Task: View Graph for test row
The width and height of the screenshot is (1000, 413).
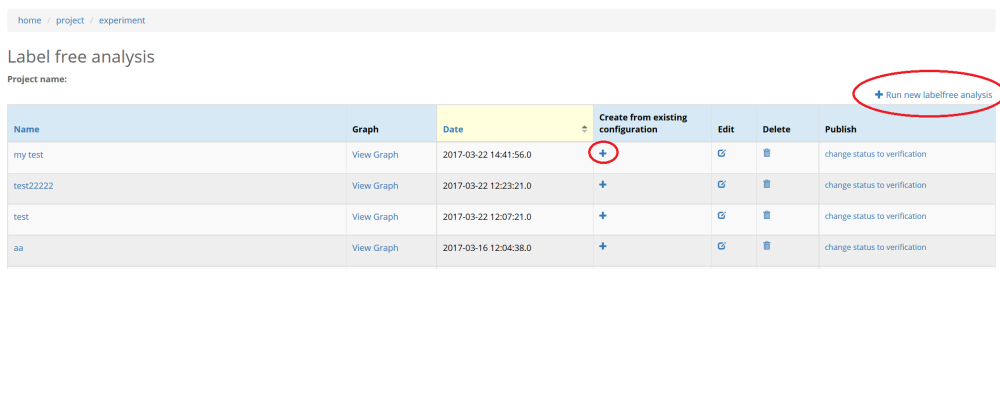Action: click(375, 217)
